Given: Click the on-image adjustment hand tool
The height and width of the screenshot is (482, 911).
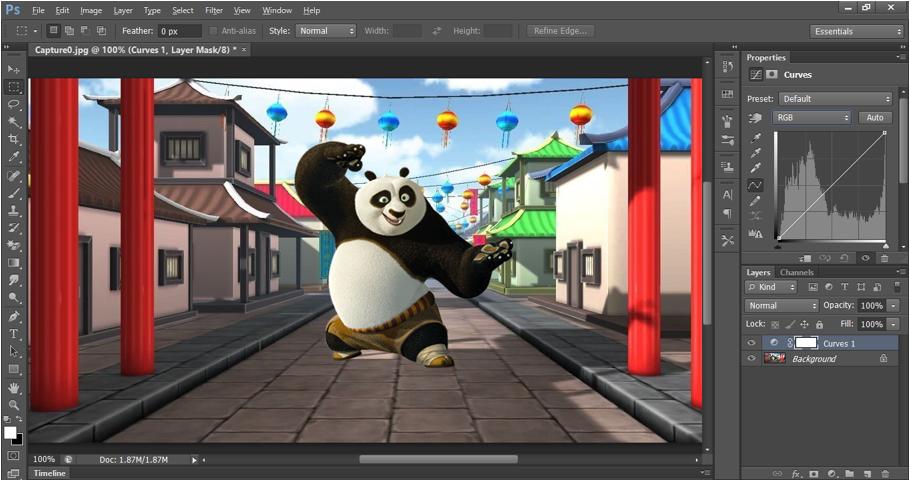Looking at the screenshot, I should [755, 118].
